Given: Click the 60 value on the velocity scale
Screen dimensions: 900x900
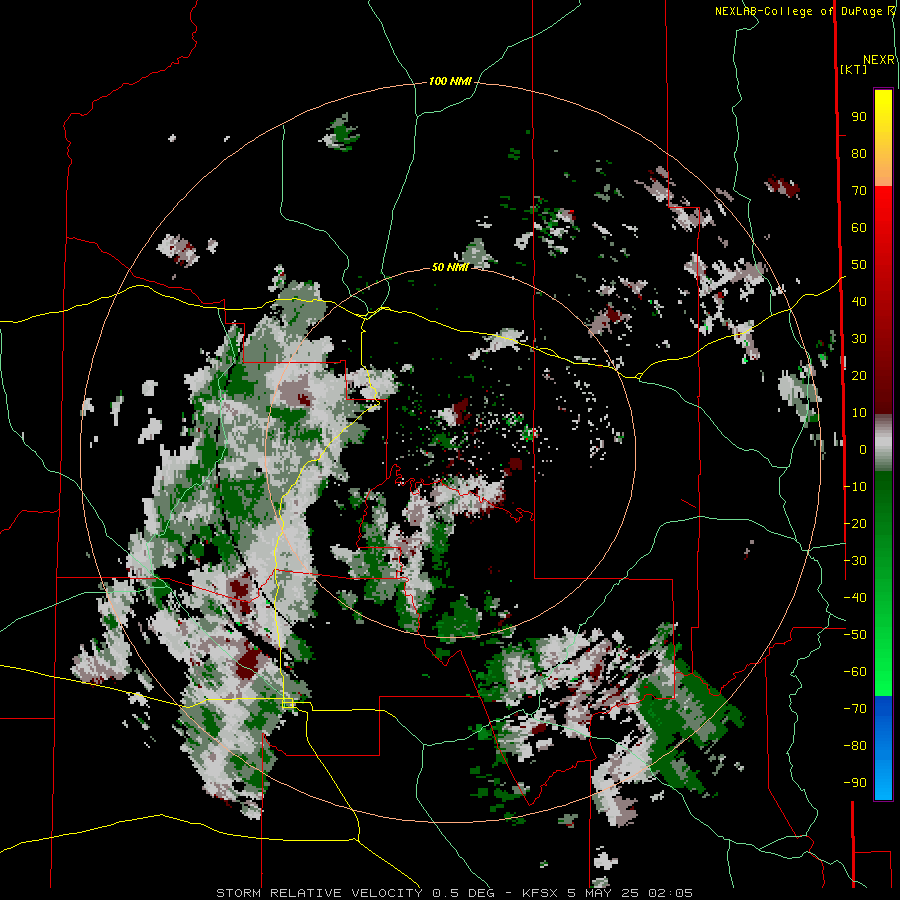Looking at the screenshot, I should click(859, 228).
